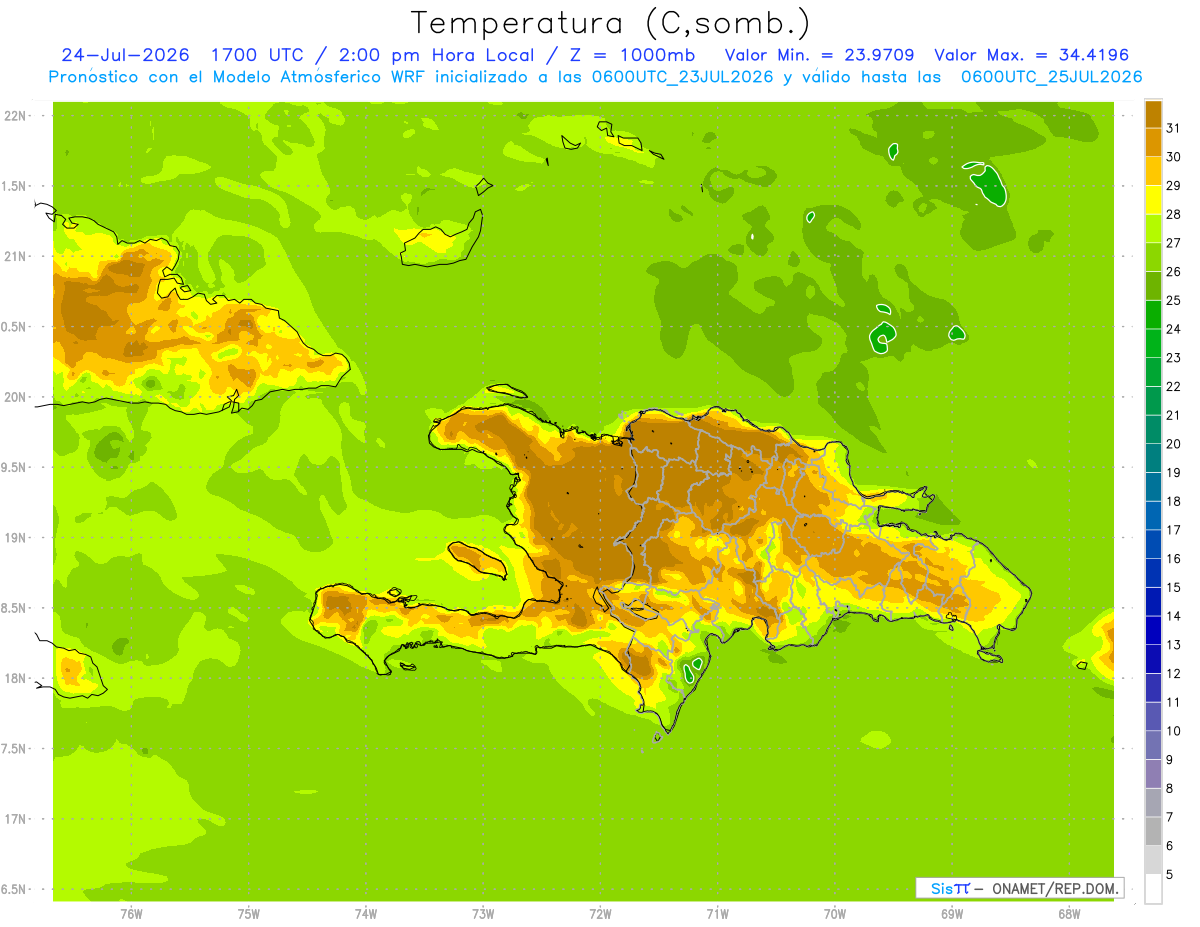Click the 19N latitude axis label
Screen dimensions: 1200x927
pos(16,538)
